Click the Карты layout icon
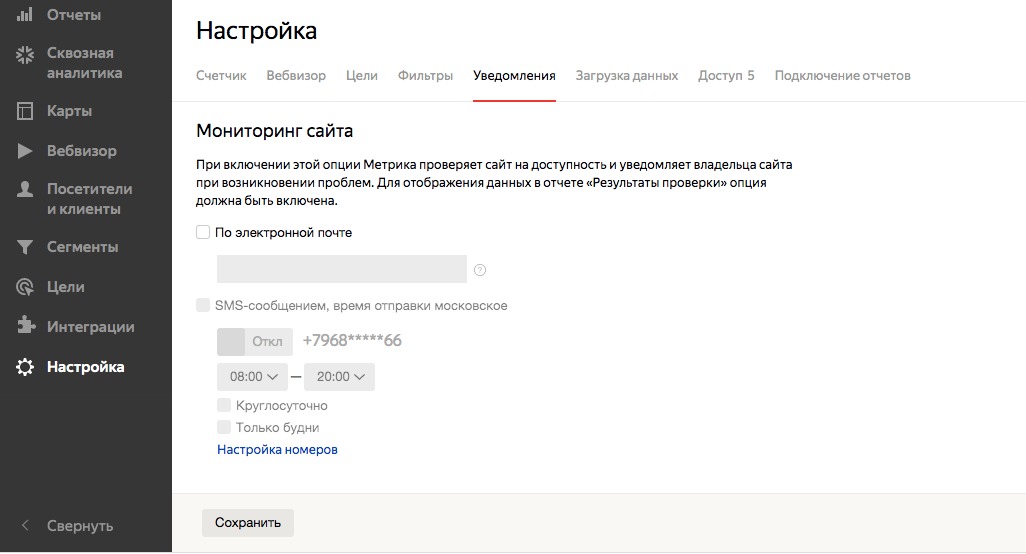This screenshot has height=554, width=1026. pos(25,111)
